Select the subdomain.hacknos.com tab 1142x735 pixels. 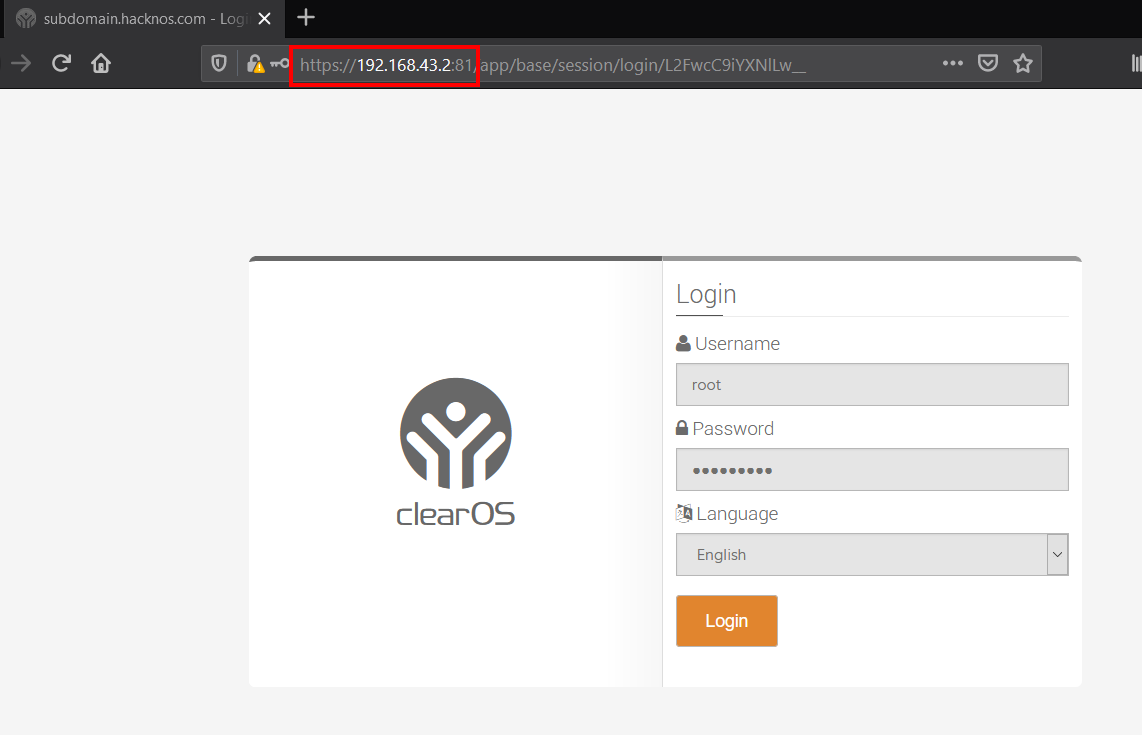[x=135, y=18]
